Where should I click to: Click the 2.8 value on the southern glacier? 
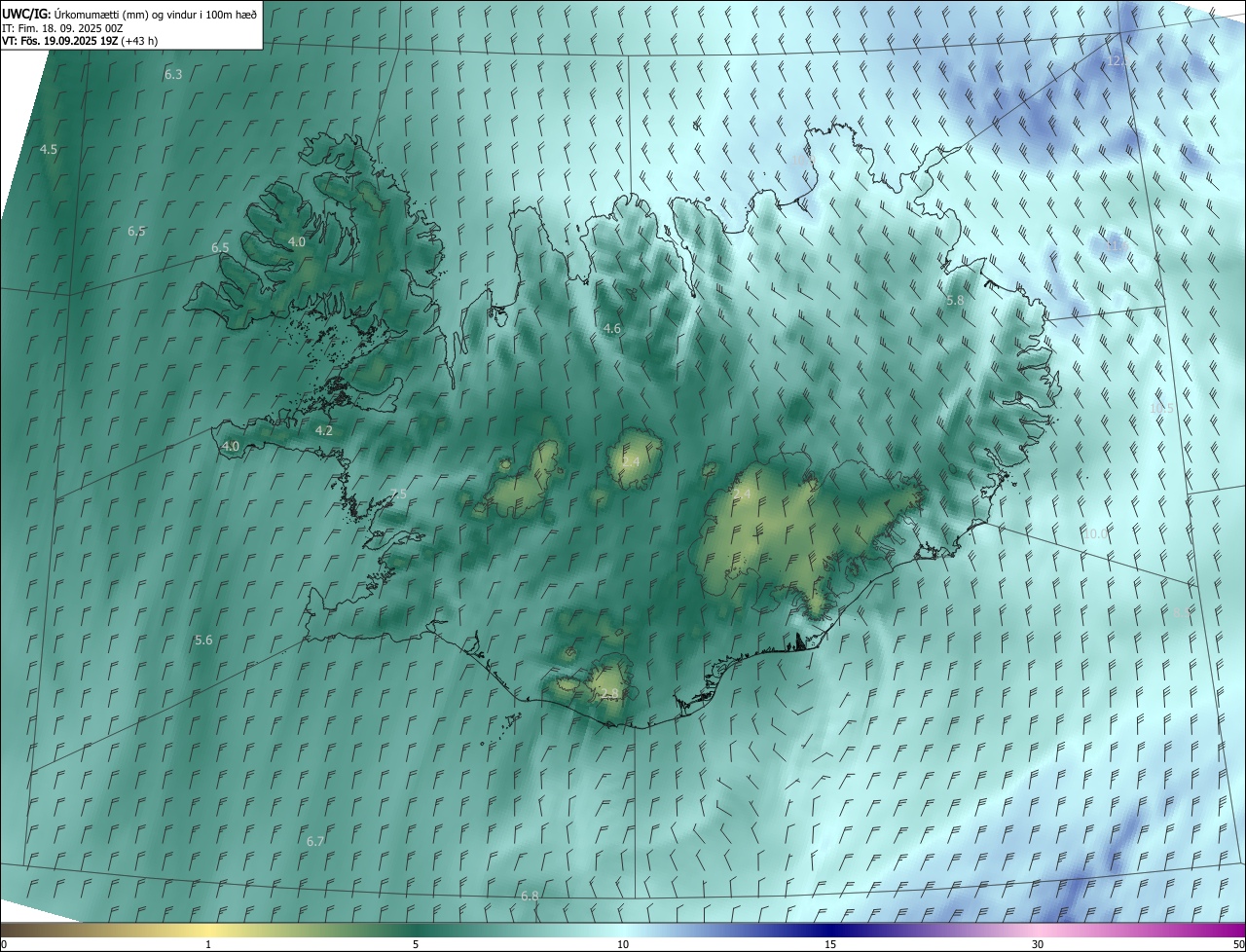609,693
